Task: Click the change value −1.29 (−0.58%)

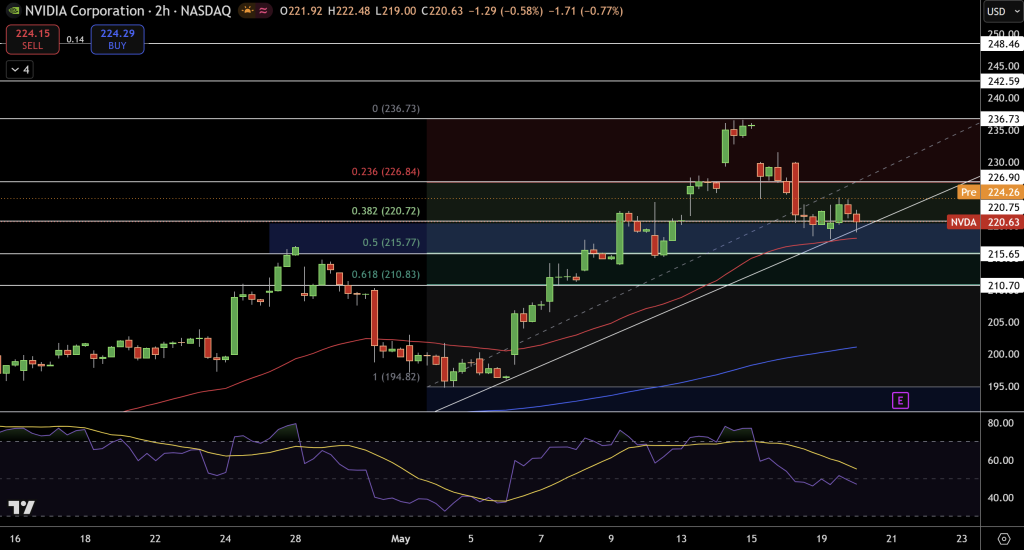Action: pyautogui.click(x=505, y=11)
